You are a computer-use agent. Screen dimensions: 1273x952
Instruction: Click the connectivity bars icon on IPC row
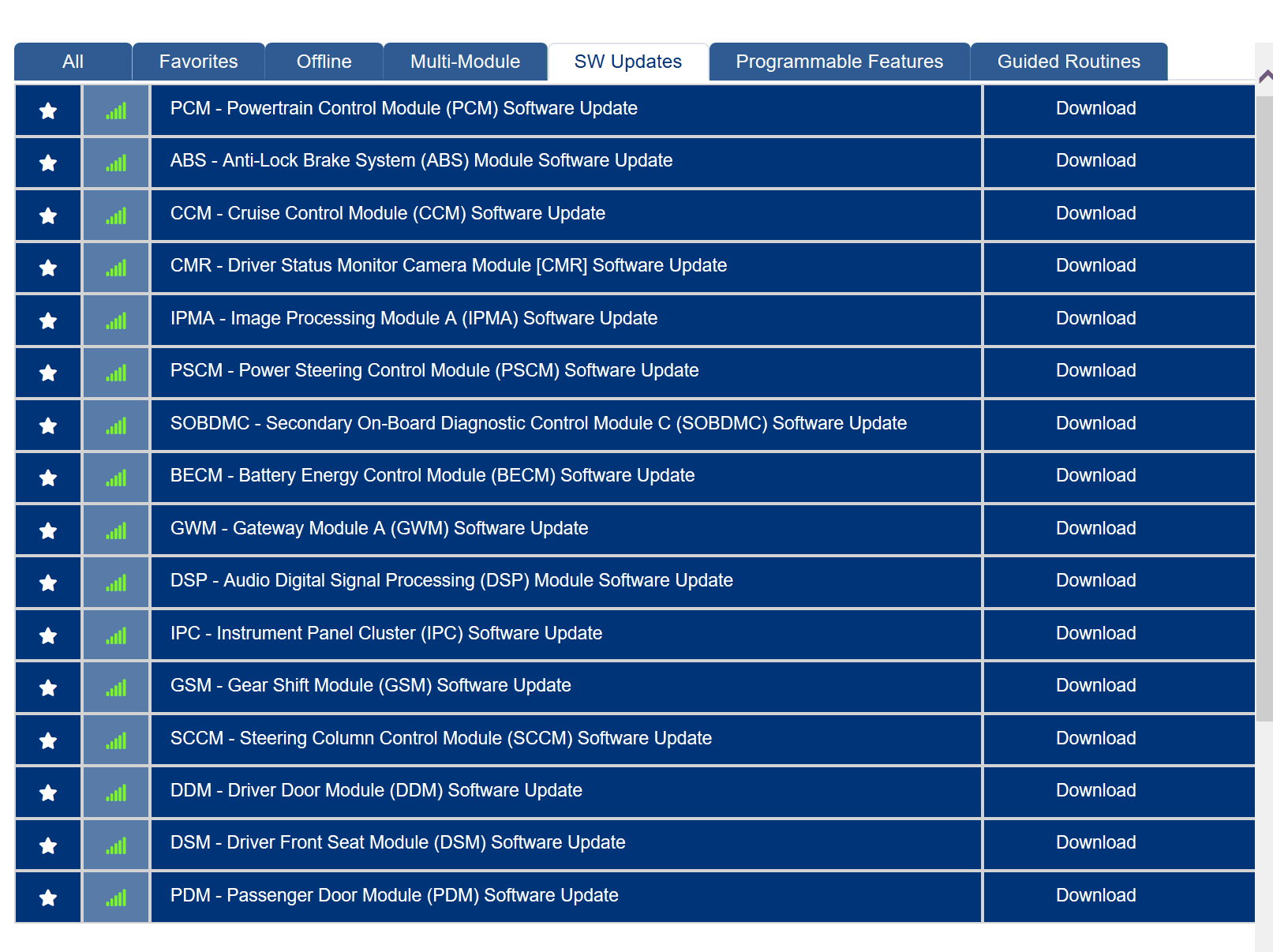tap(115, 634)
